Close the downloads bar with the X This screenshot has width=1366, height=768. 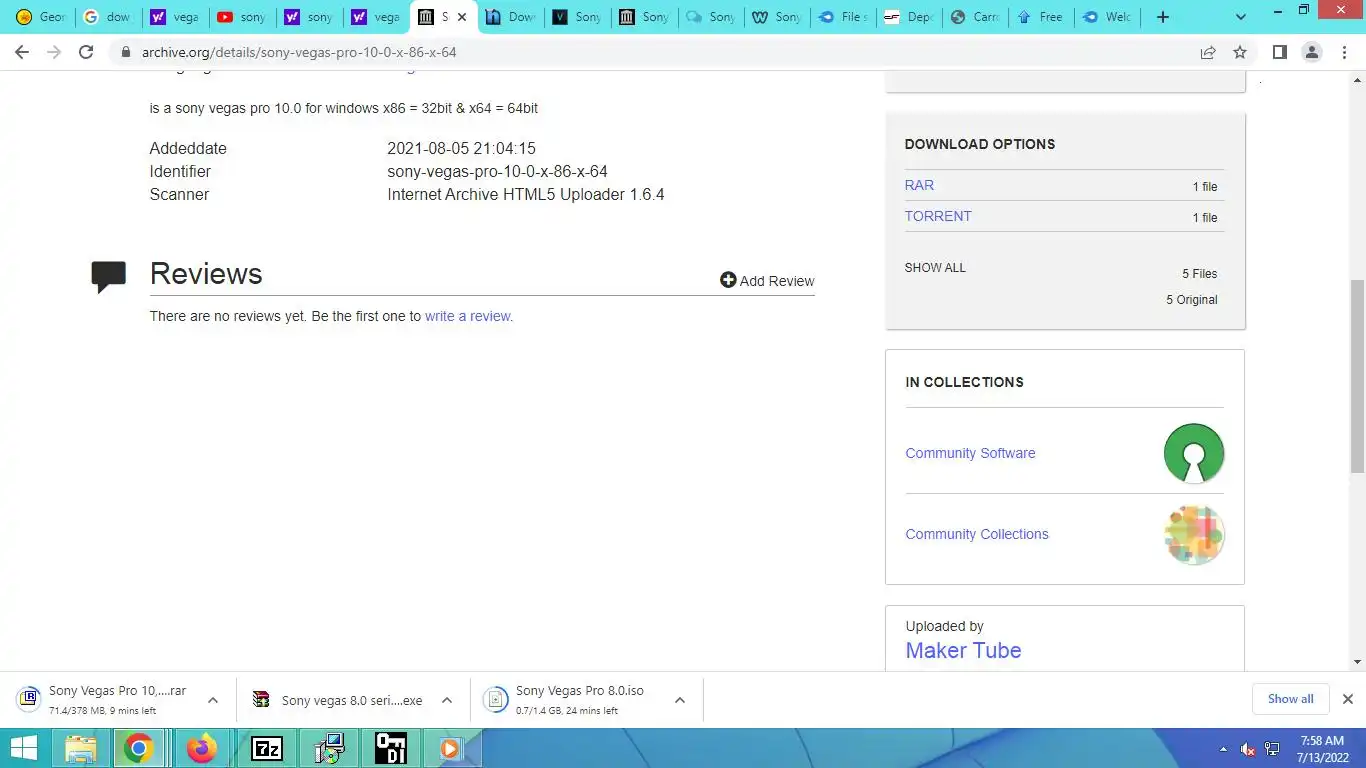click(x=1347, y=699)
